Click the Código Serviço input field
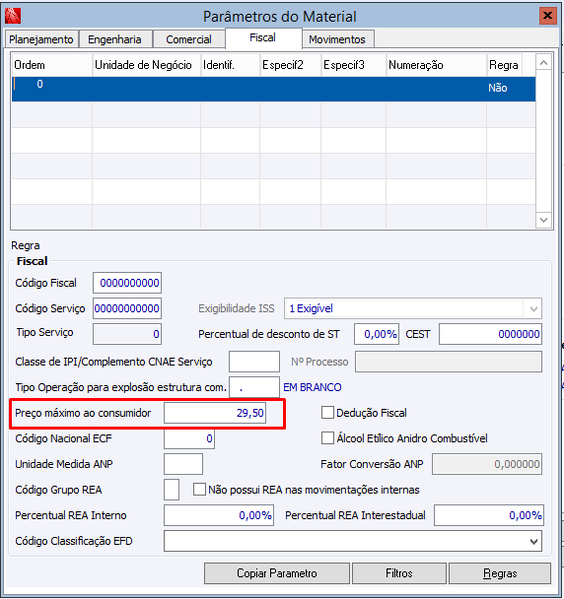This screenshot has width=564, height=599. [x=127, y=308]
